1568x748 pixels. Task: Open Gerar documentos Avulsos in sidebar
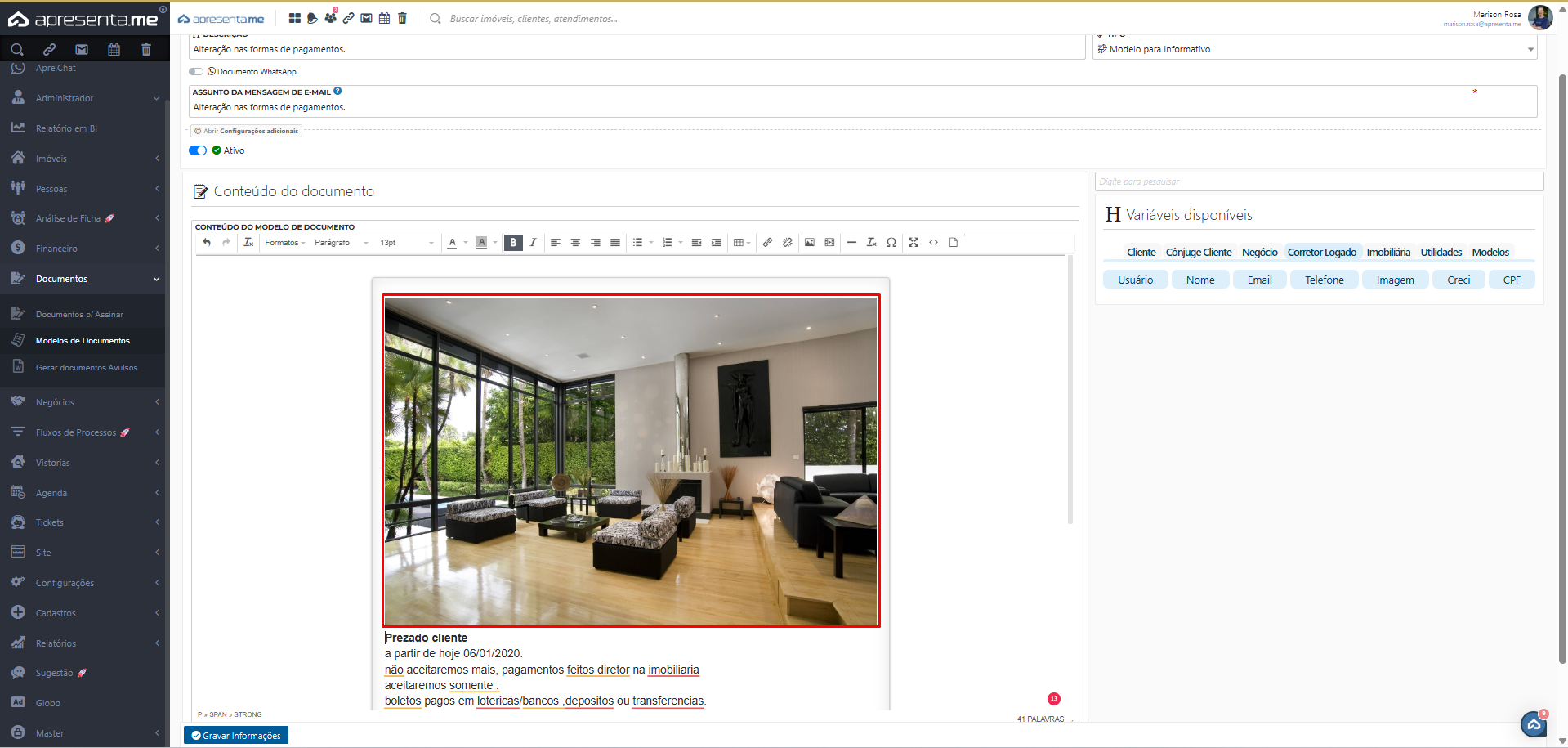click(87, 368)
